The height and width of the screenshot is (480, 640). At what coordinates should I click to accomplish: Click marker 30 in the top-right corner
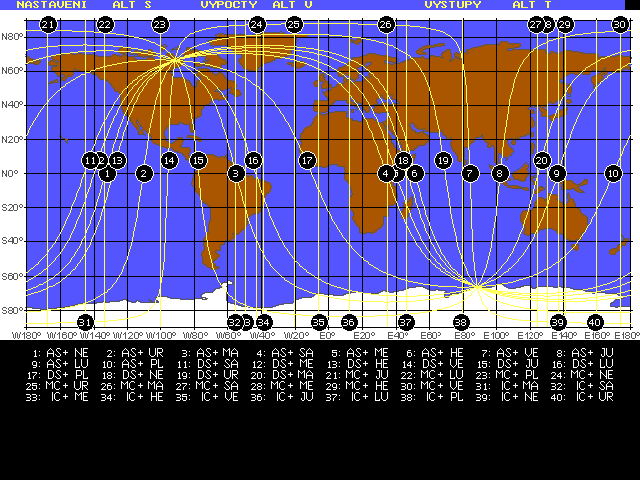click(620, 24)
